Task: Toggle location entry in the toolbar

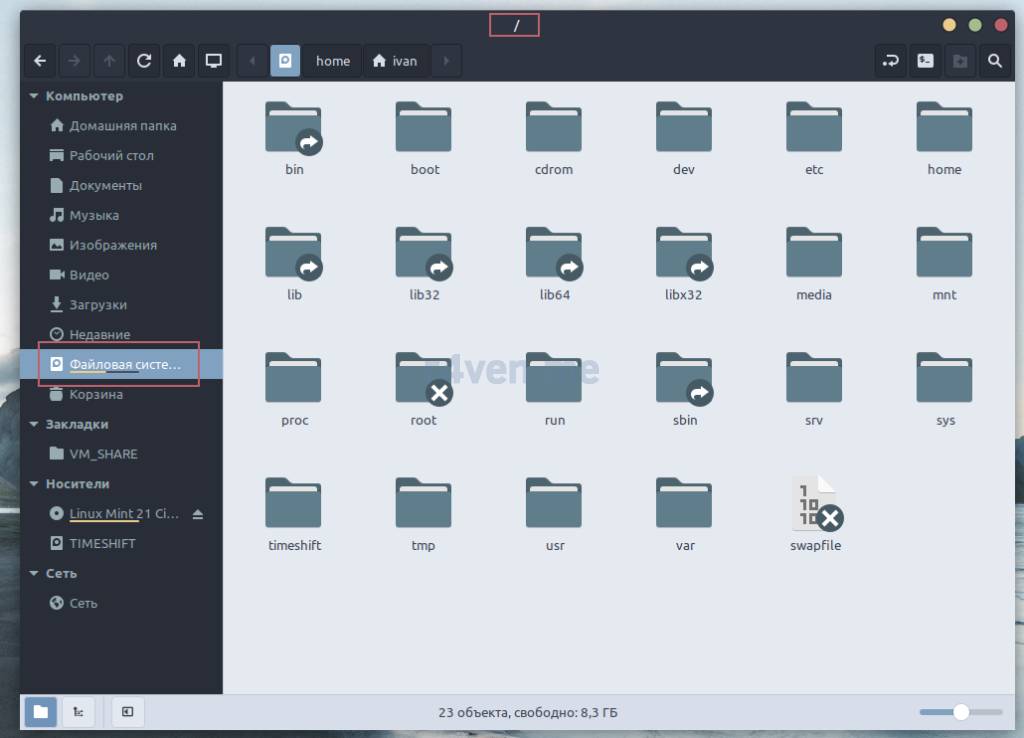Action: coord(890,61)
